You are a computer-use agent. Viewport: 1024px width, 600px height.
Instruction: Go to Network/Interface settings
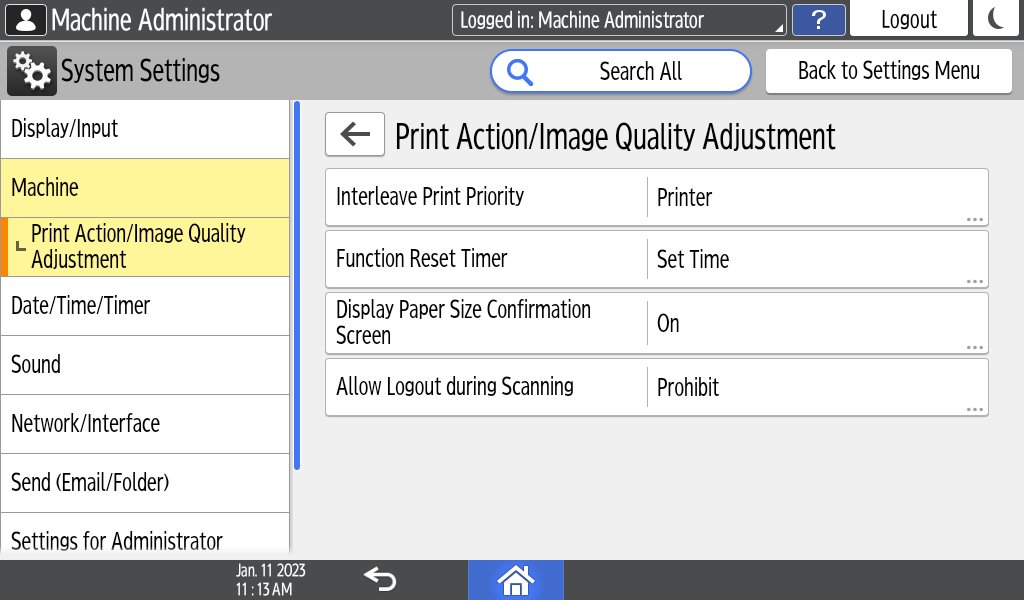145,424
